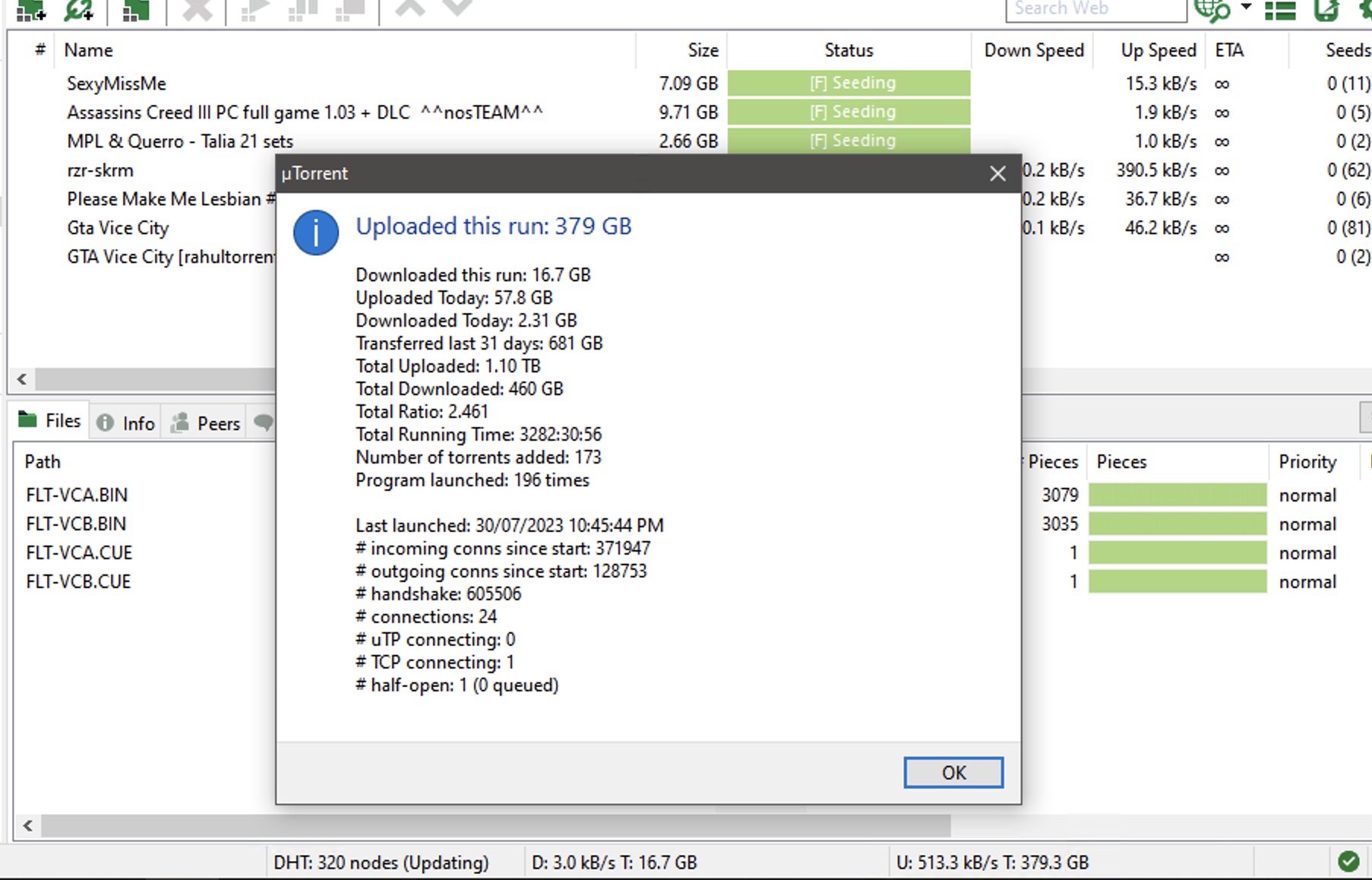Click DHT 320 nodes status bar entry
1372x880 pixels.
pyautogui.click(x=381, y=863)
